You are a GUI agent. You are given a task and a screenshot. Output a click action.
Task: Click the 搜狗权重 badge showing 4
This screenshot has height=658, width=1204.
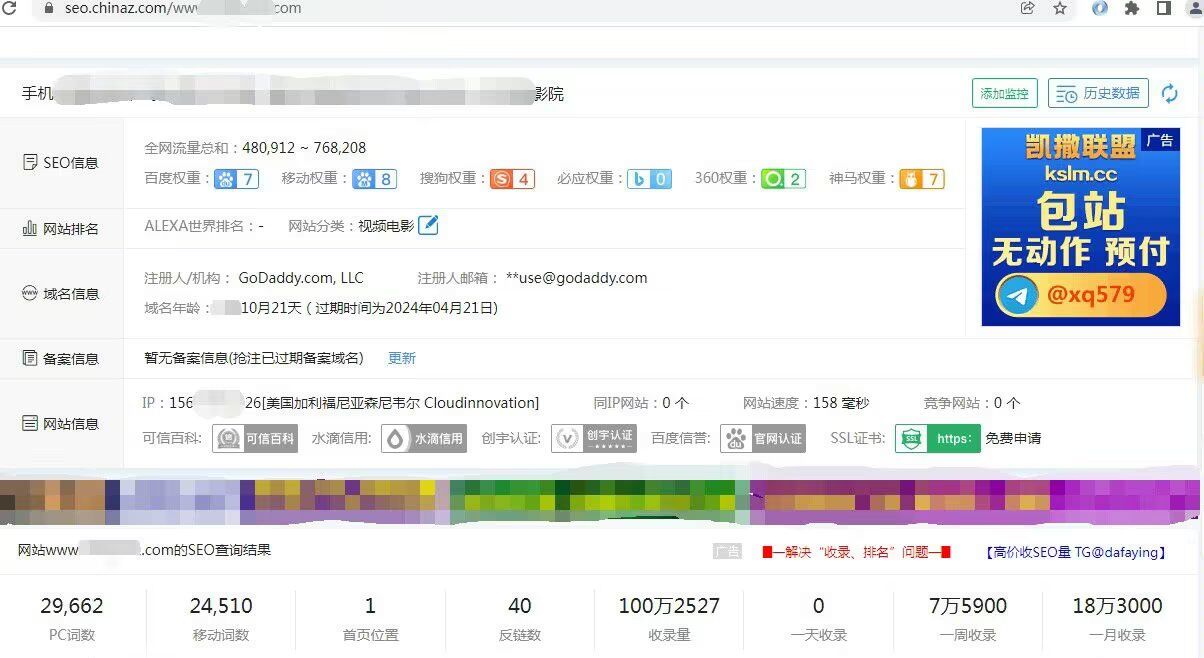[x=512, y=179]
